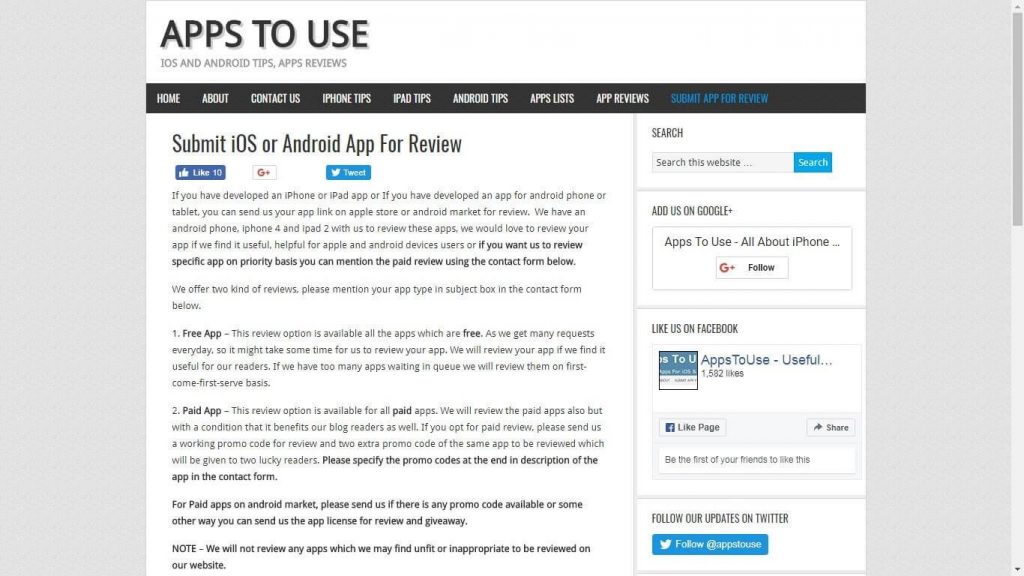1024x576 pixels.
Task: Click the '1,582 likes' text
Action: tap(722, 374)
